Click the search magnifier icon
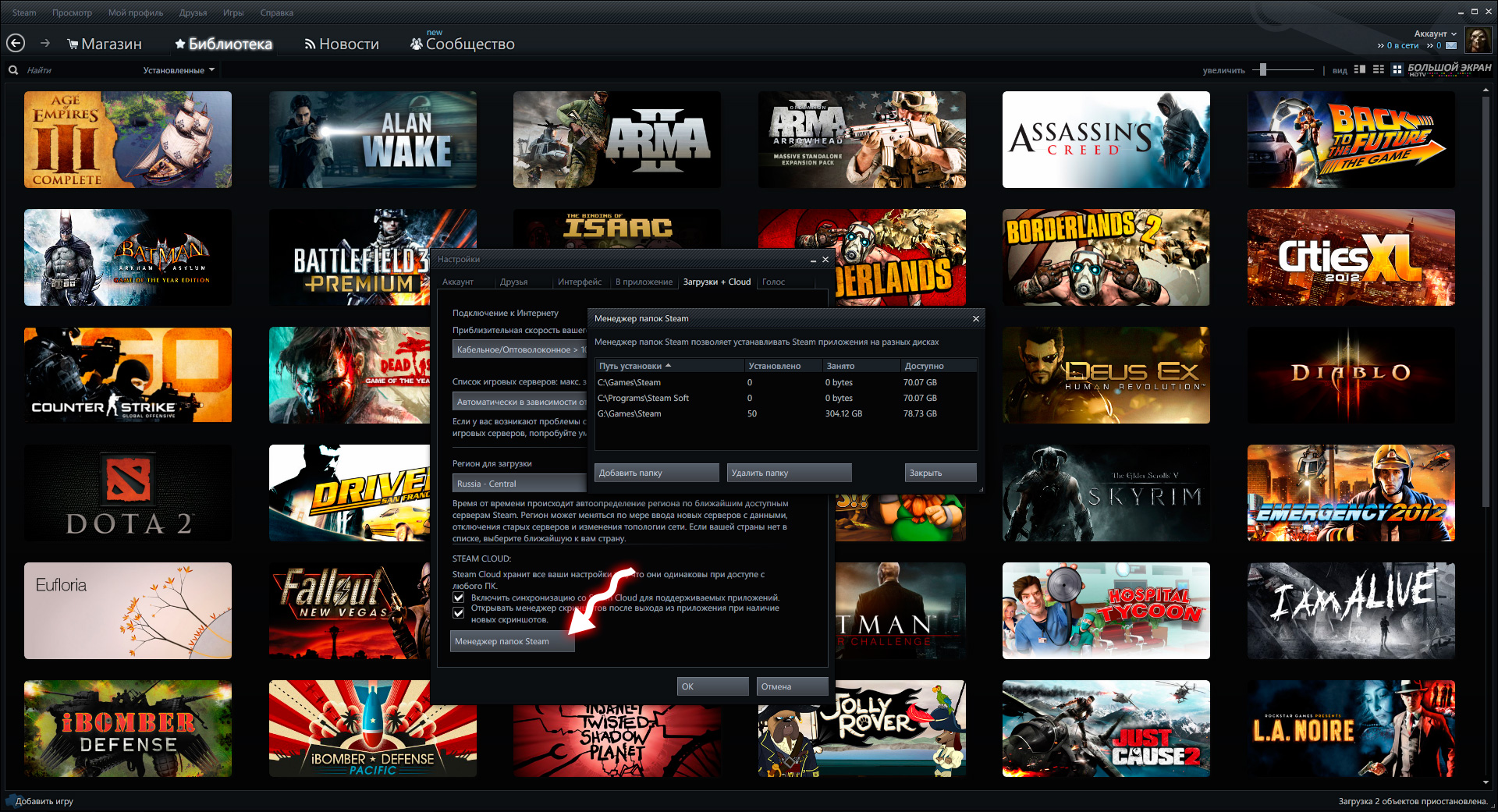This screenshot has height=812, width=1498. pyautogui.click(x=13, y=70)
